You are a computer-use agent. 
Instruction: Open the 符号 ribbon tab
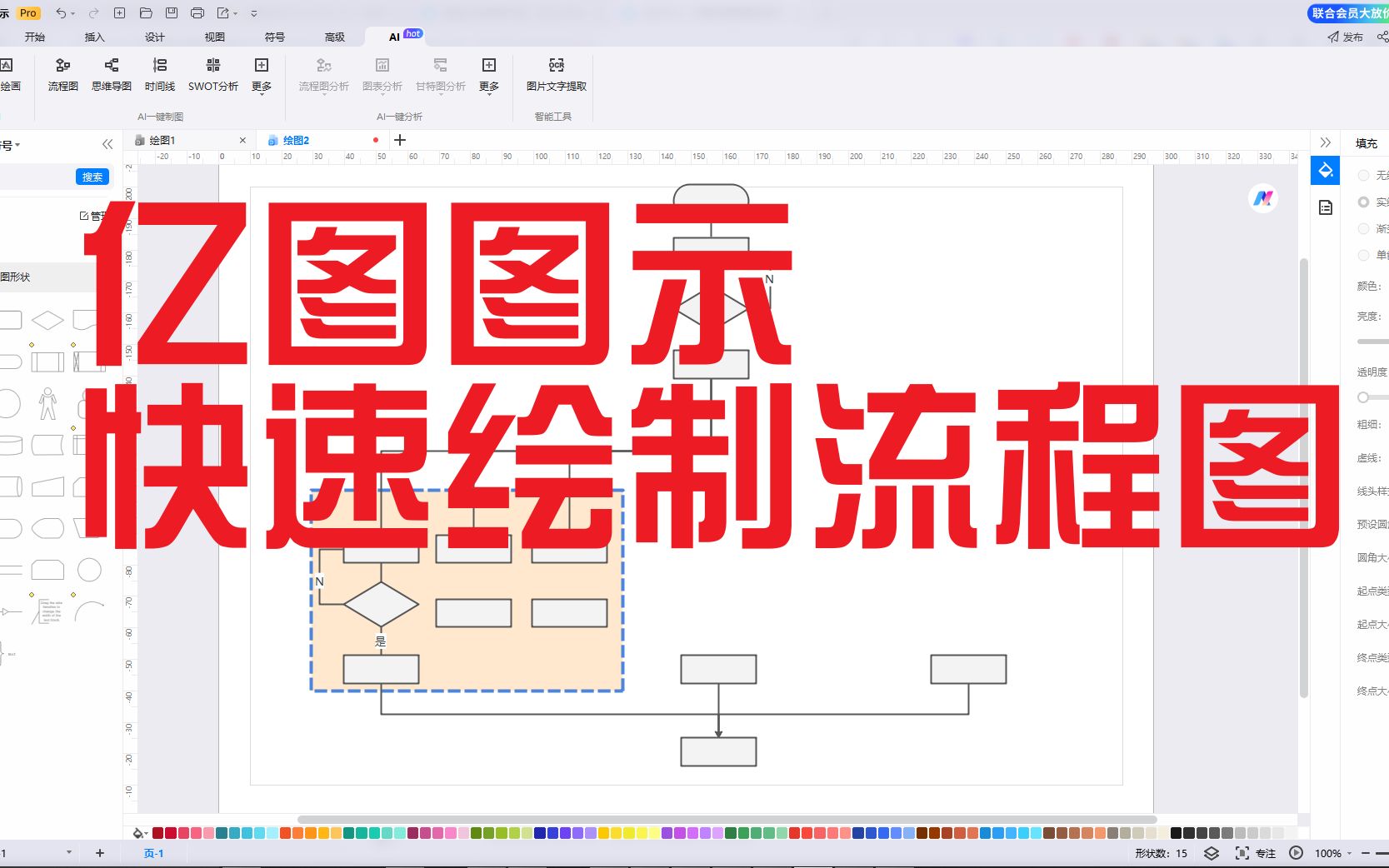(x=275, y=37)
